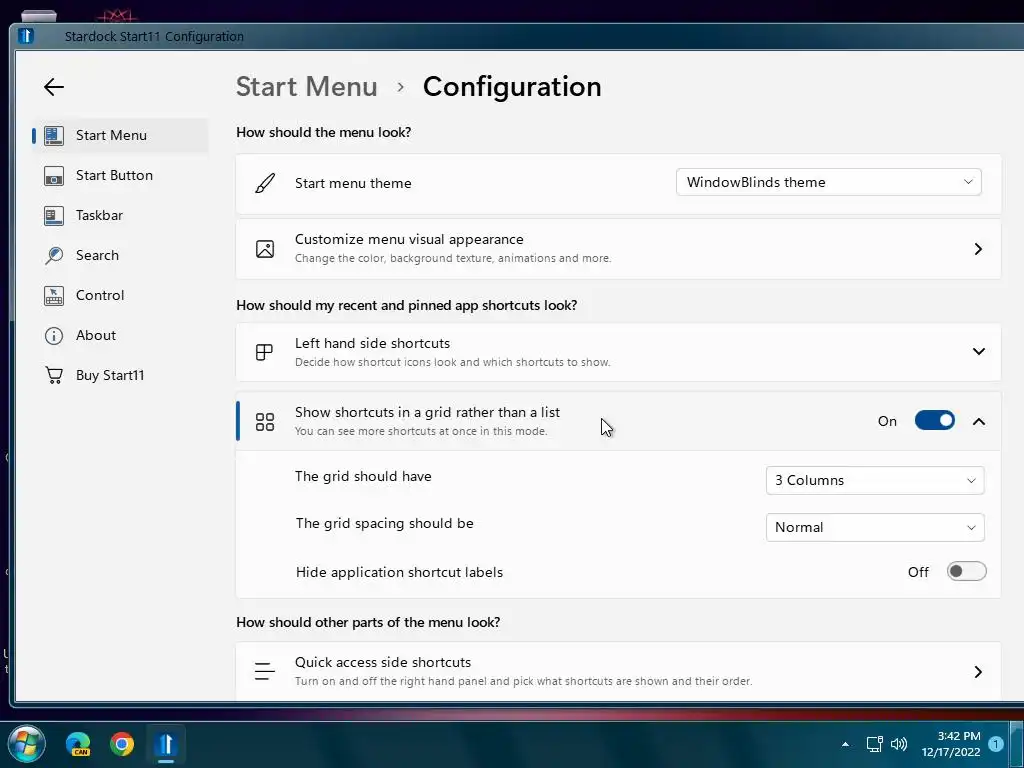Open Customize menu visual appearance arrow
The height and width of the screenshot is (768, 1024).
[978, 249]
